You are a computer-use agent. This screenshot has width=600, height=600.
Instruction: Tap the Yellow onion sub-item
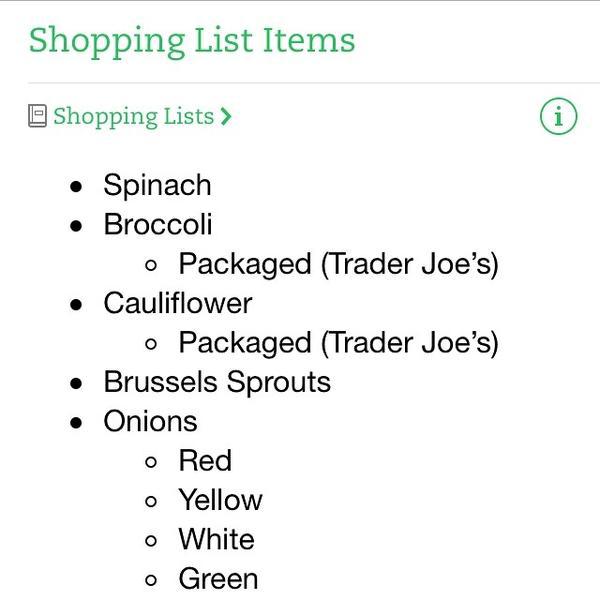pyautogui.click(x=220, y=500)
